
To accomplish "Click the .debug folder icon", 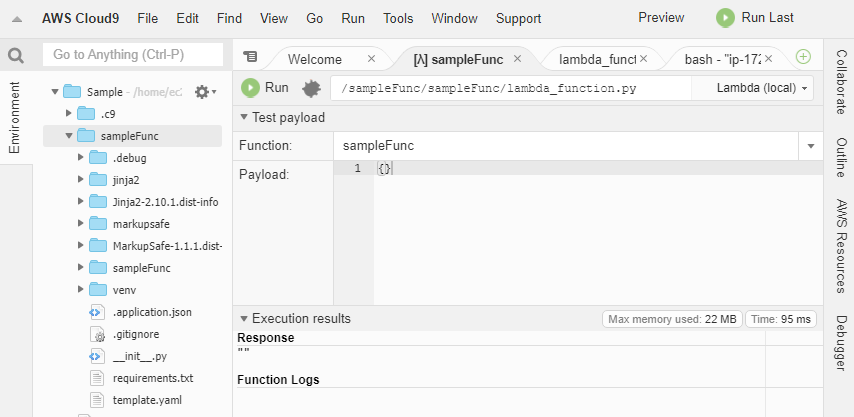I will (98, 158).
